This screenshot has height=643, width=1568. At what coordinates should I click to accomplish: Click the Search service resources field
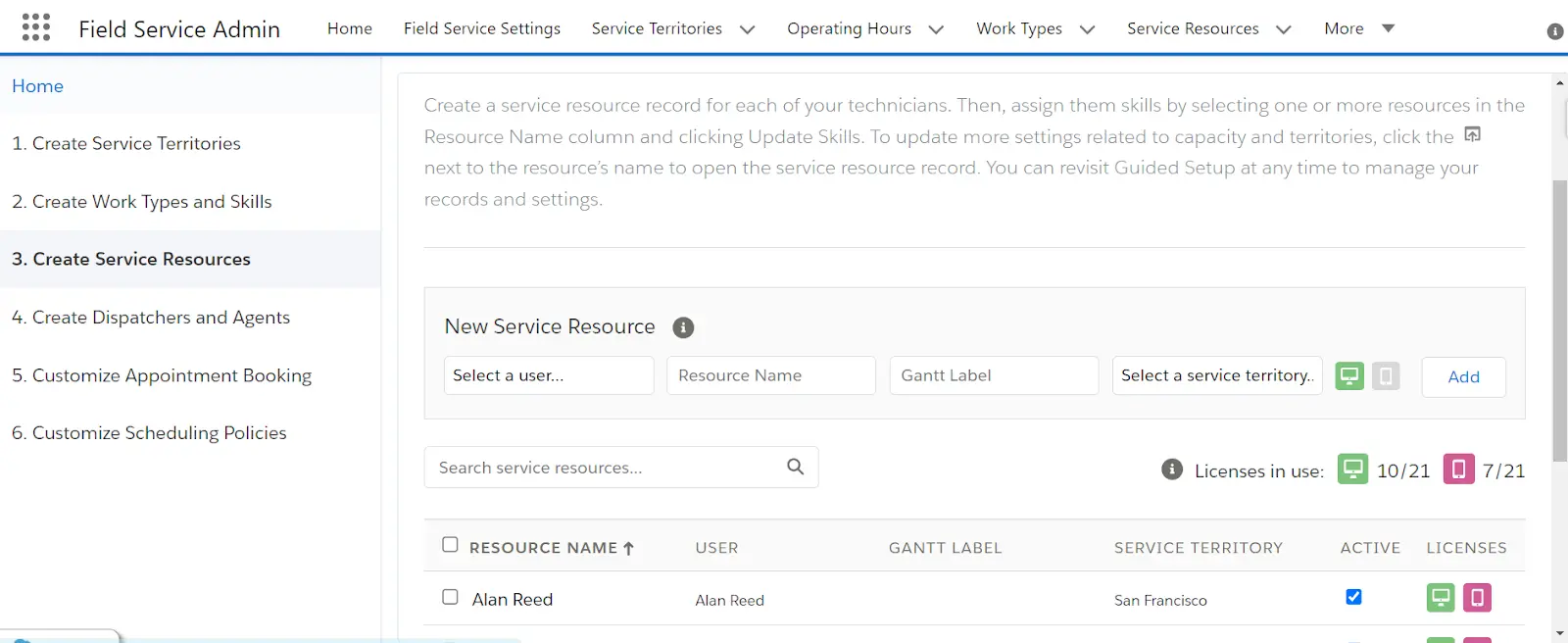coord(608,468)
